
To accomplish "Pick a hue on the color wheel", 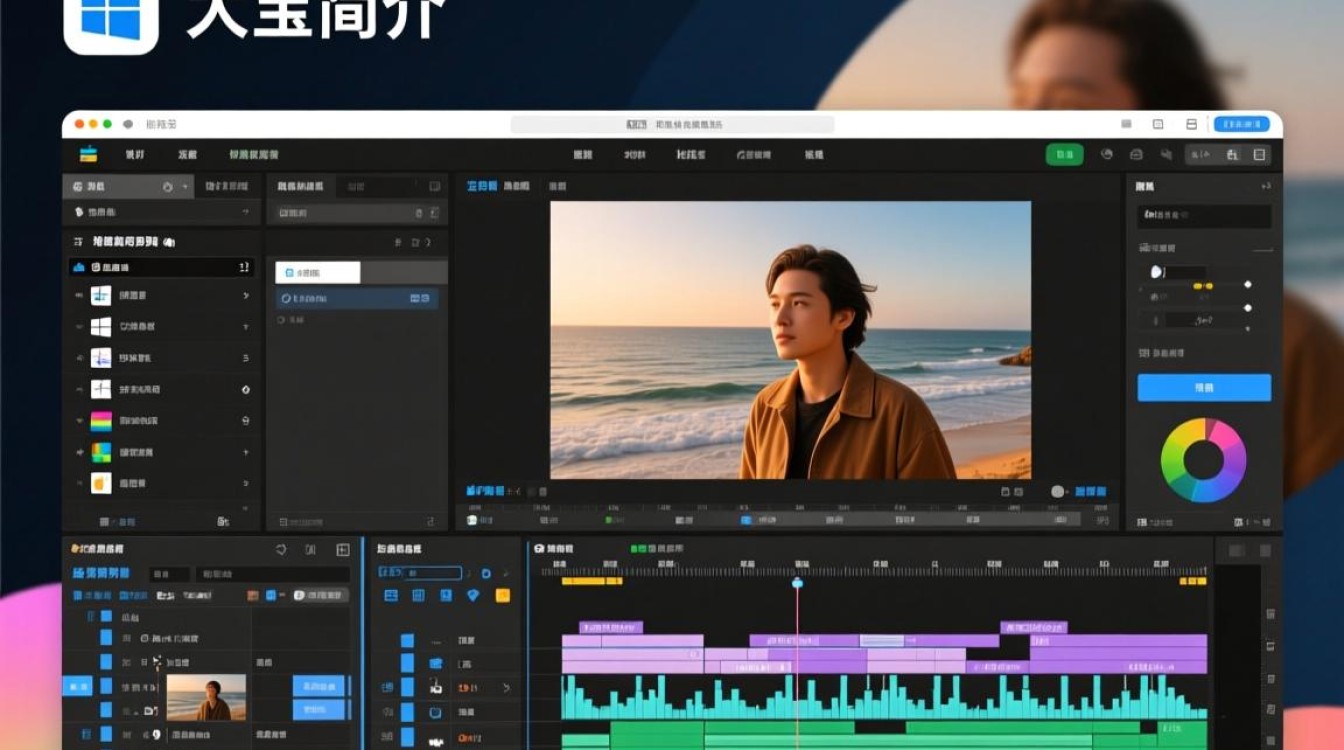I will tap(1203, 460).
